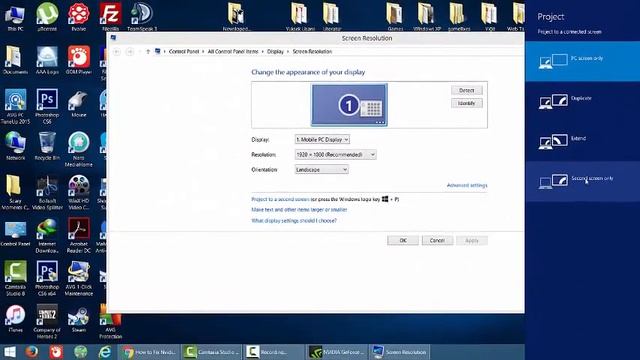
Task: Open This PC desktop icon
Action: (x=15, y=16)
